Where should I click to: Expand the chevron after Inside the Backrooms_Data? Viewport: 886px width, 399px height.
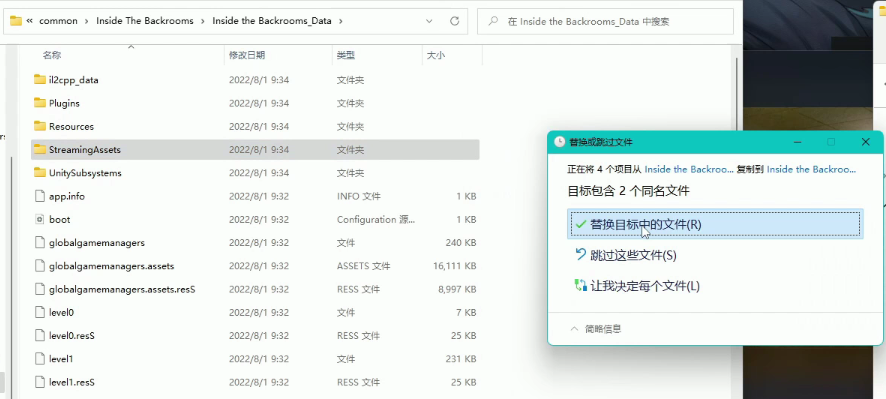click(x=341, y=21)
